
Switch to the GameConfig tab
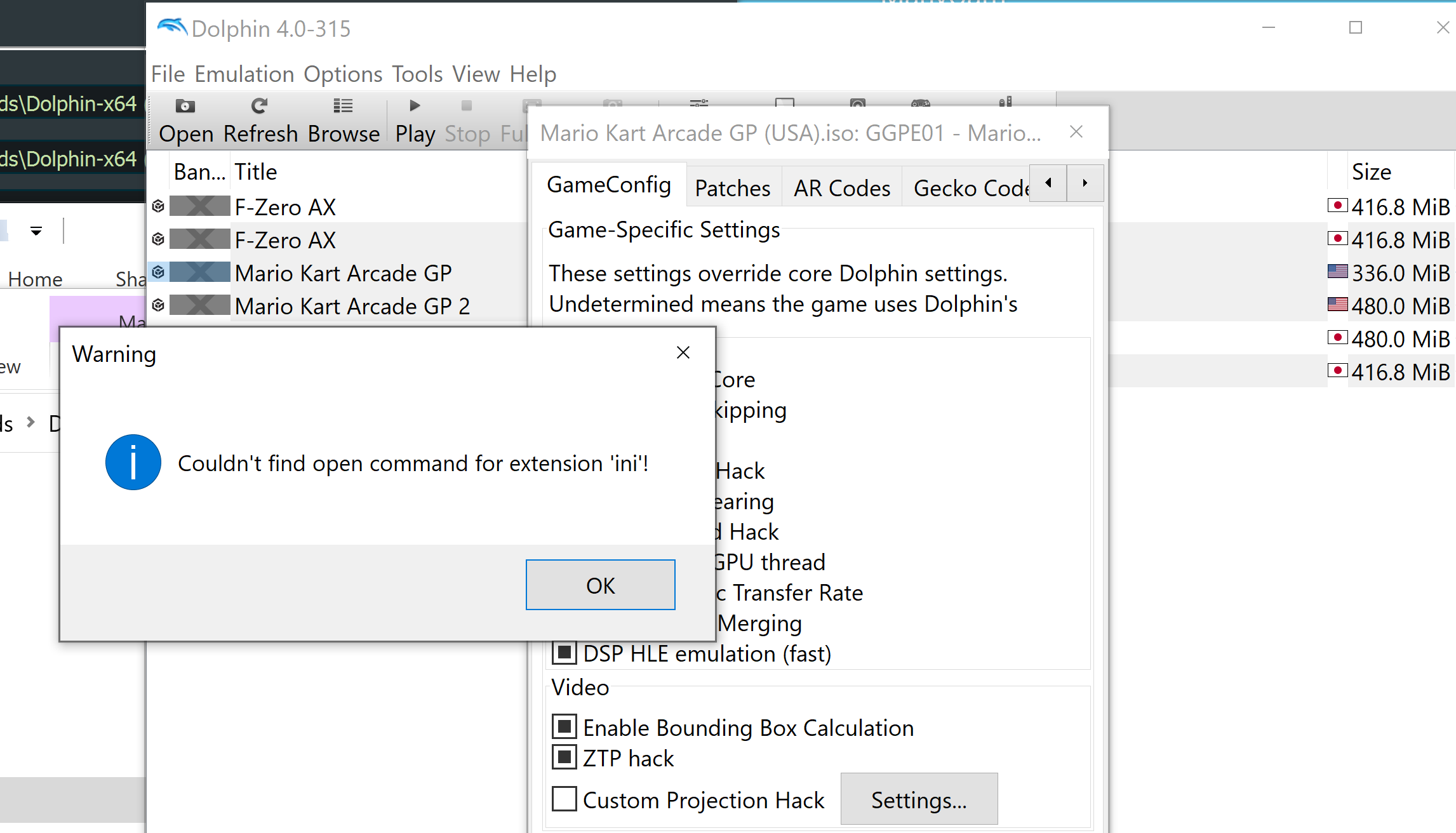[x=609, y=185]
